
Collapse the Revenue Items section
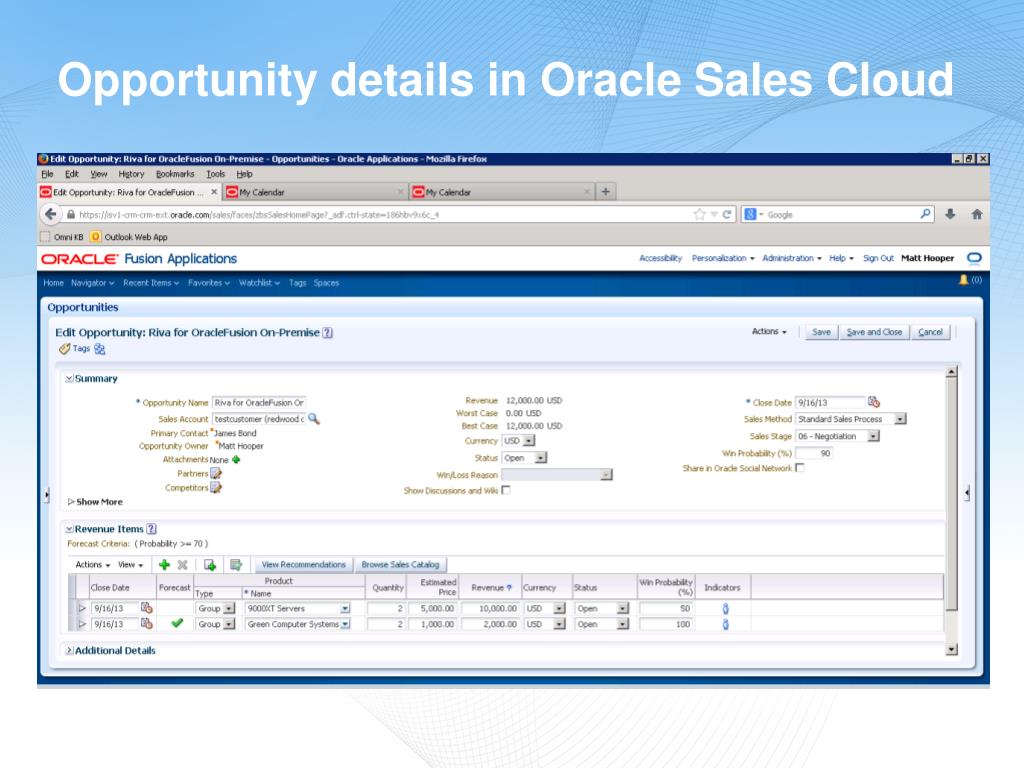[69, 530]
